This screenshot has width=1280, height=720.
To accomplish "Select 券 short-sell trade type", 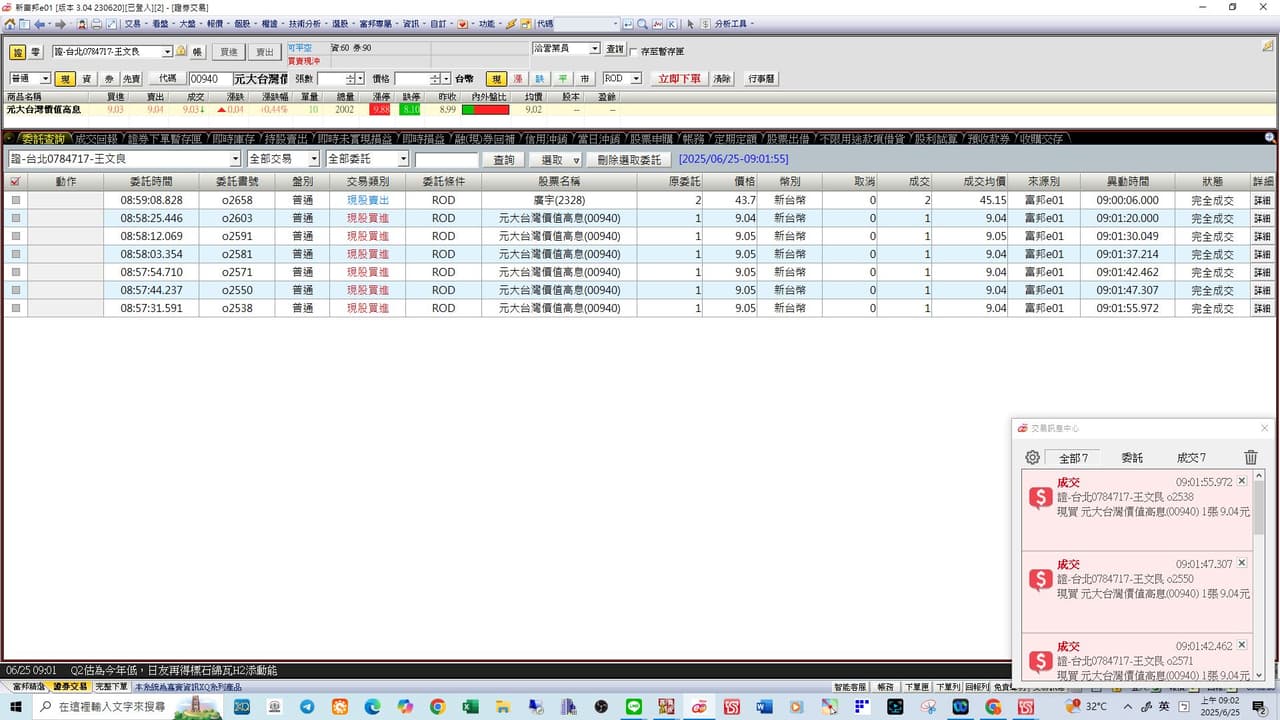I will [x=109, y=79].
